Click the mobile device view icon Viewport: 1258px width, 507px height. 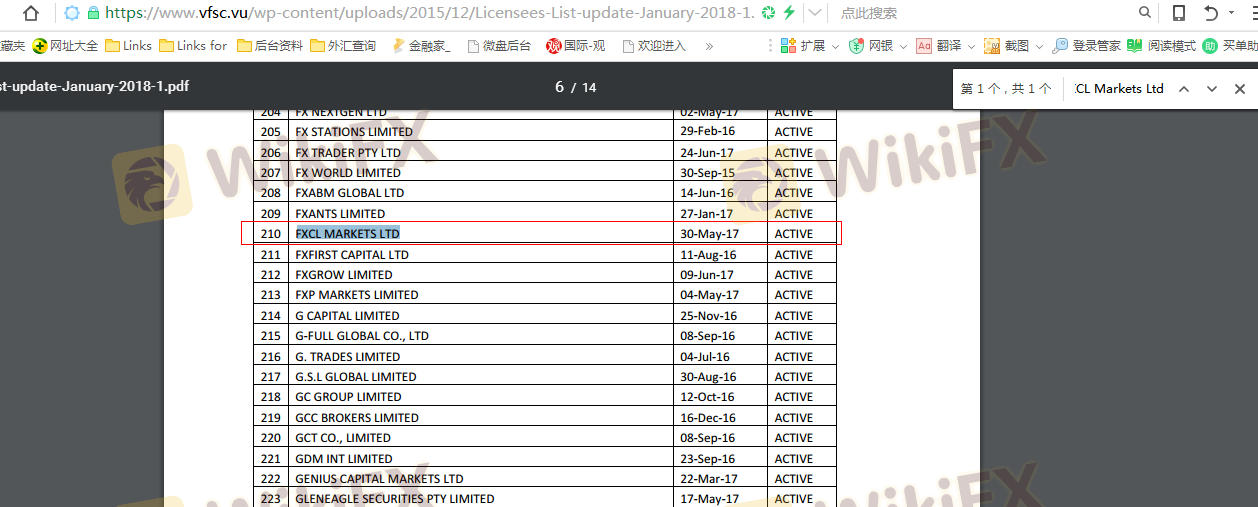click(x=1179, y=13)
